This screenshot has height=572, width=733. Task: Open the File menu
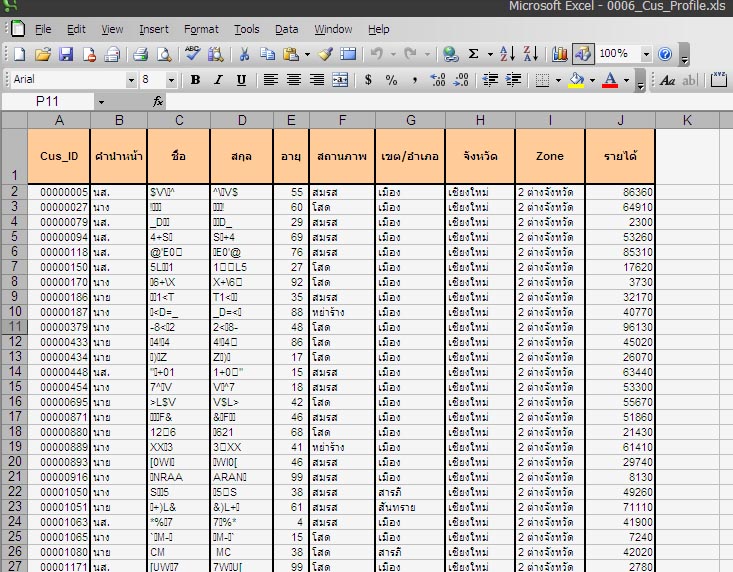[43, 29]
